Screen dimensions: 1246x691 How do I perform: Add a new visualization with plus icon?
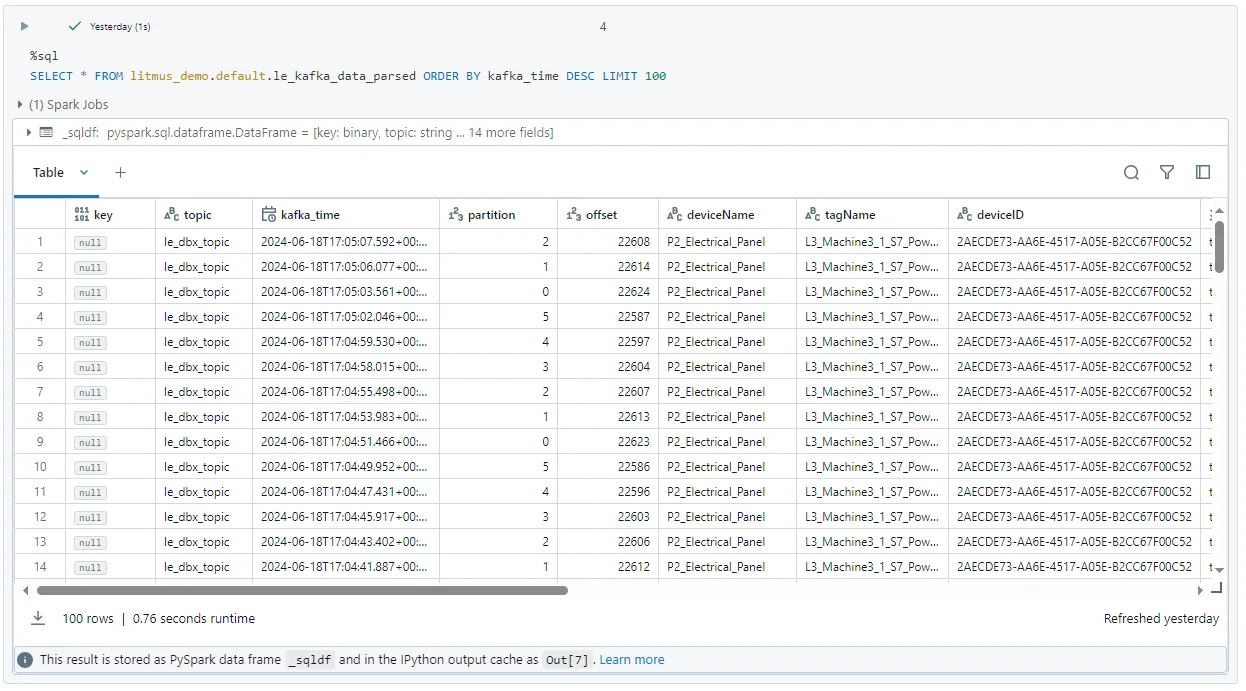pyautogui.click(x=120, y=172)
